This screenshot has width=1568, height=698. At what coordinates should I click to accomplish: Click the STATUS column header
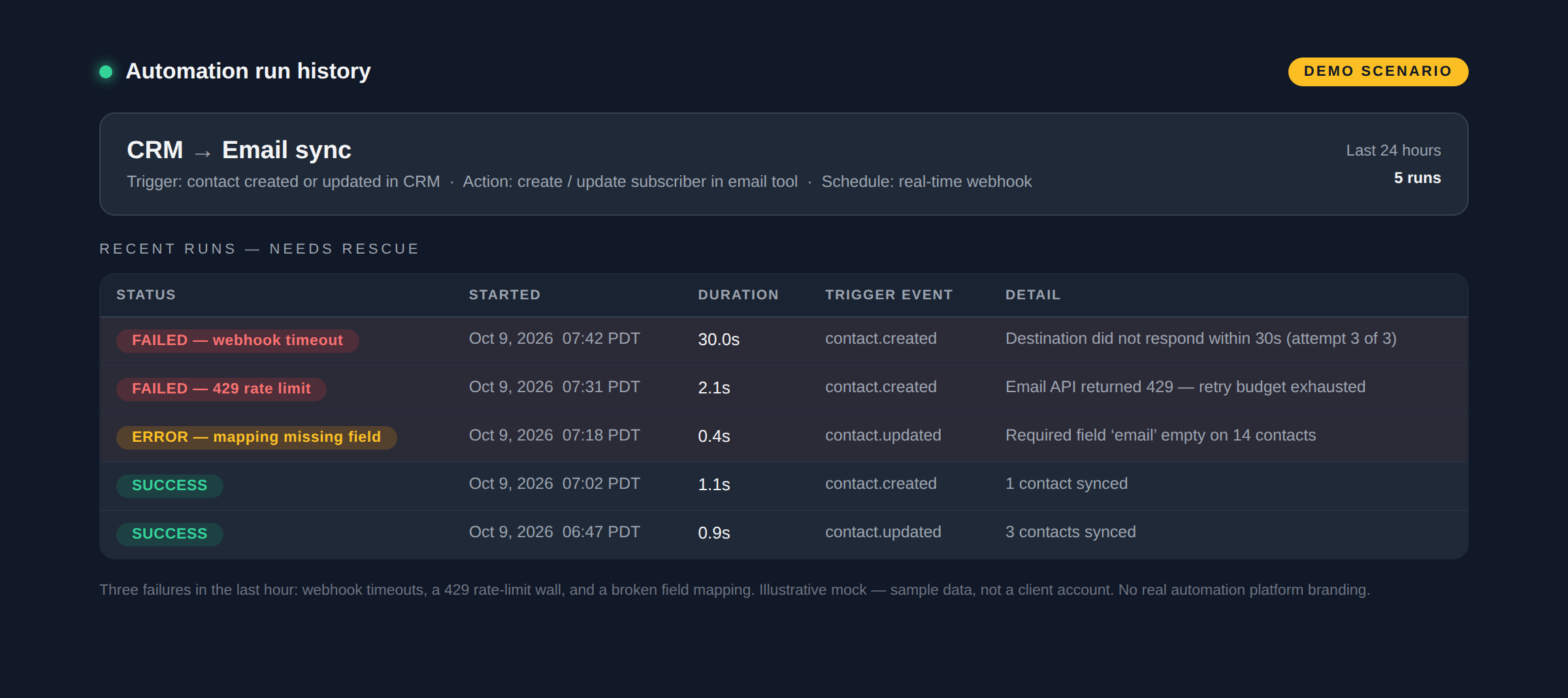pos(146,295)
